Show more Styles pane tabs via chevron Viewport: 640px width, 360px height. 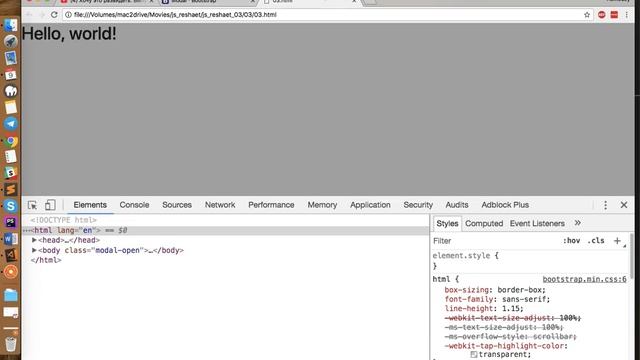click(578, 223)
